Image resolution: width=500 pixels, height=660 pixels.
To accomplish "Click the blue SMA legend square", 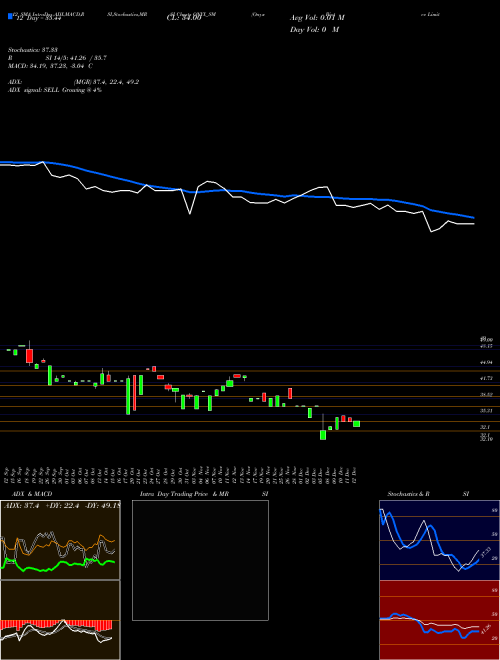I will (10, 17).
